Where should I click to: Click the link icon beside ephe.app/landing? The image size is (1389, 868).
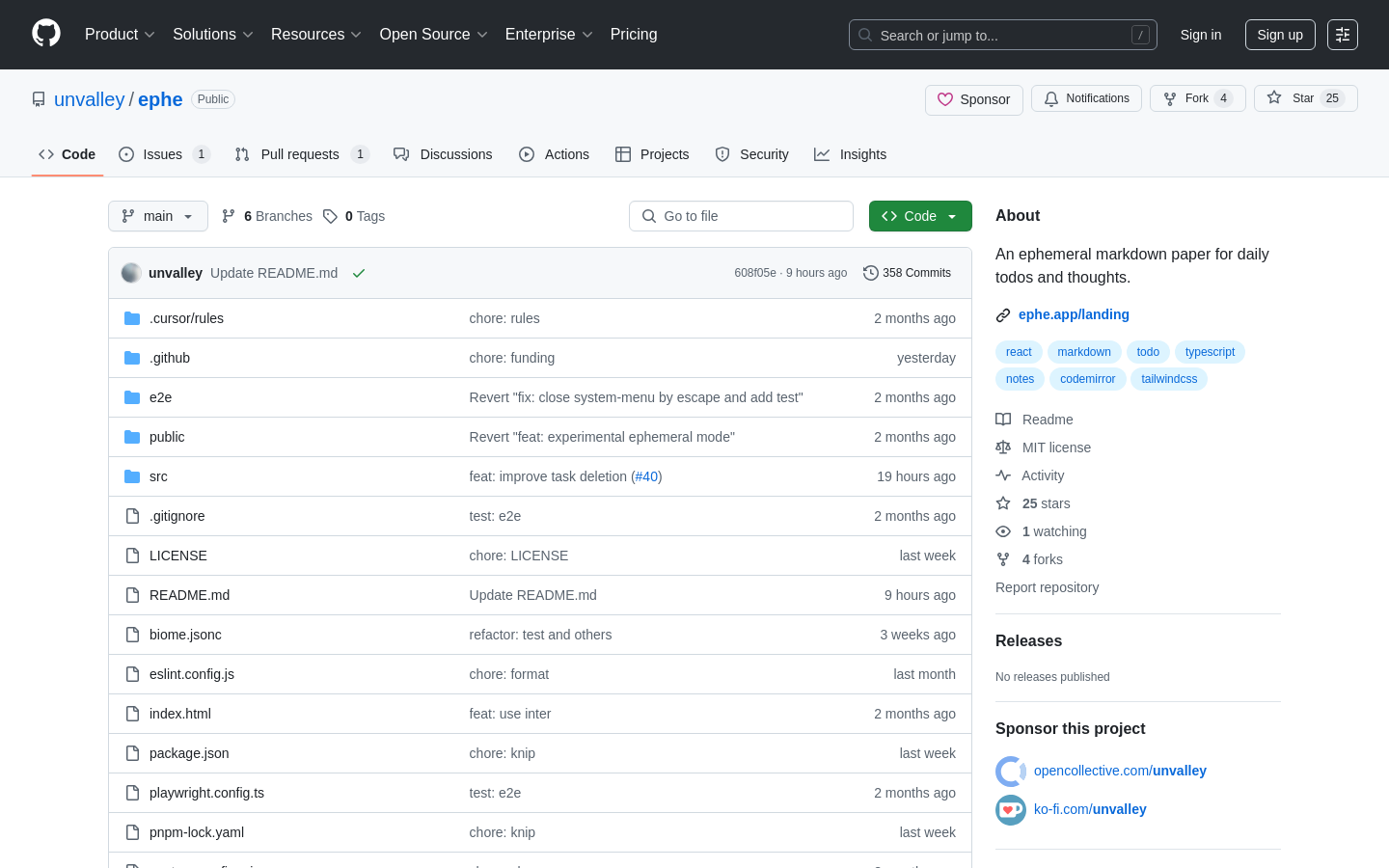tap(1003, 314)
